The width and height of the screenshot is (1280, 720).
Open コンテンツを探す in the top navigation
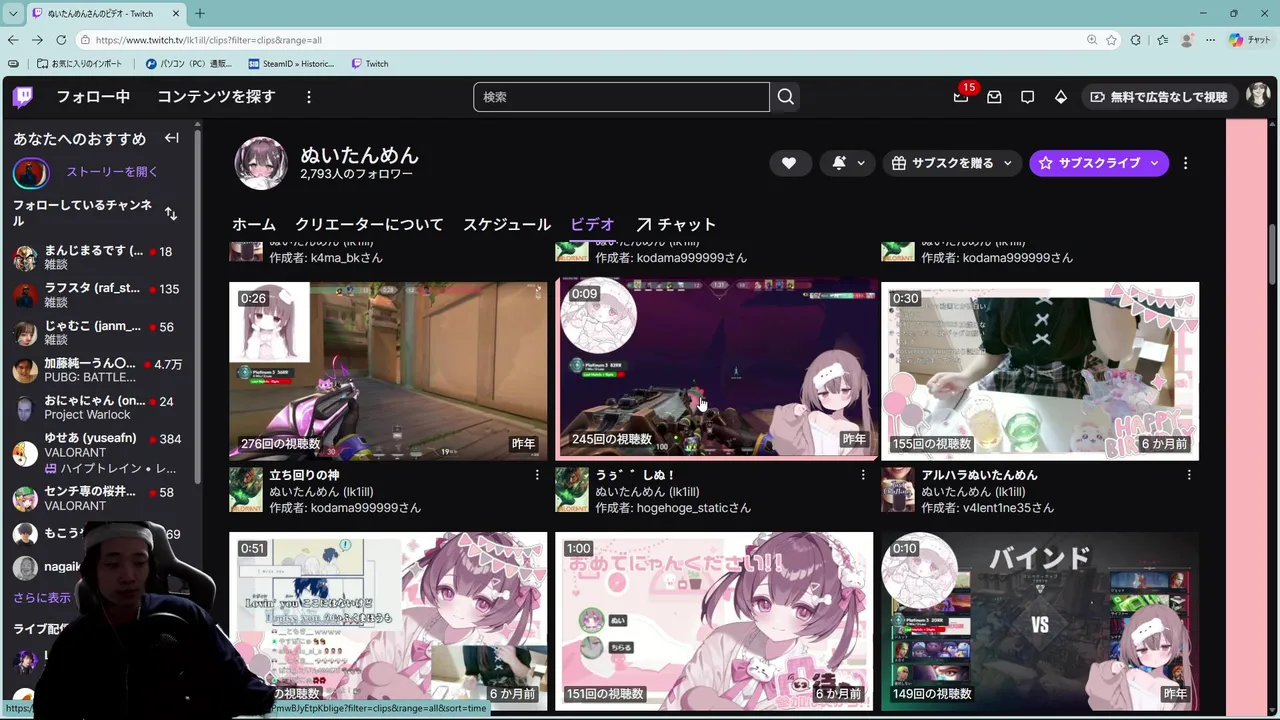point(216,97)
